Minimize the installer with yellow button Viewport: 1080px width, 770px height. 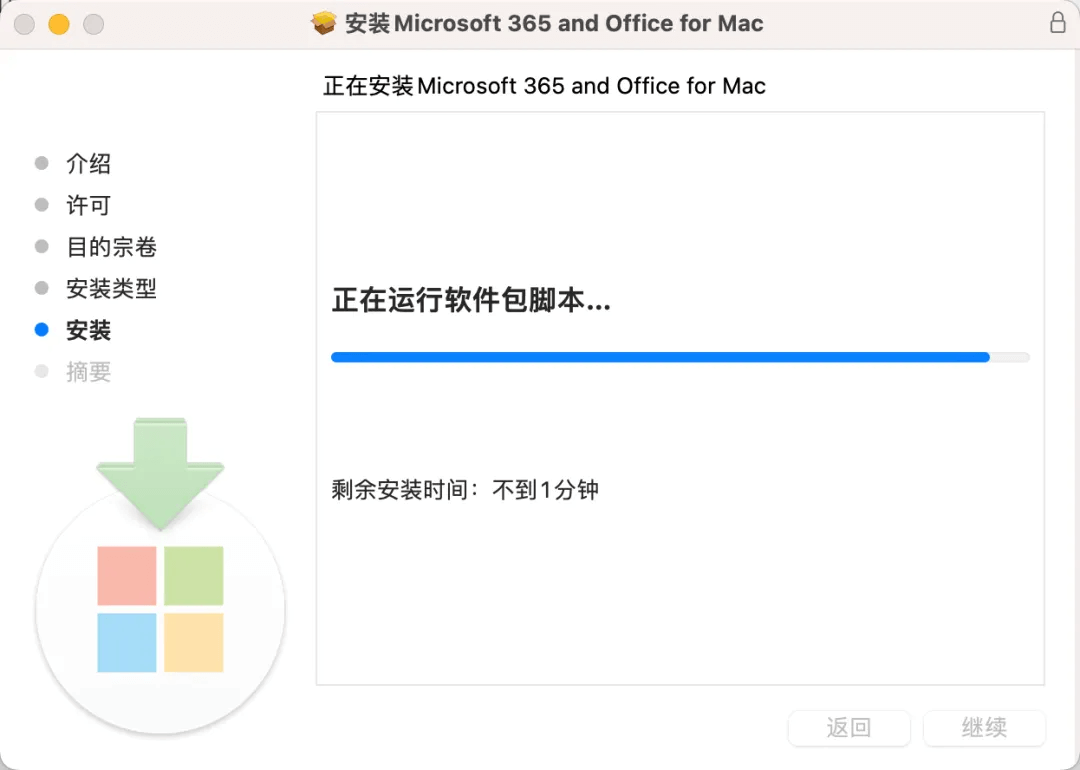click(59, 24)
